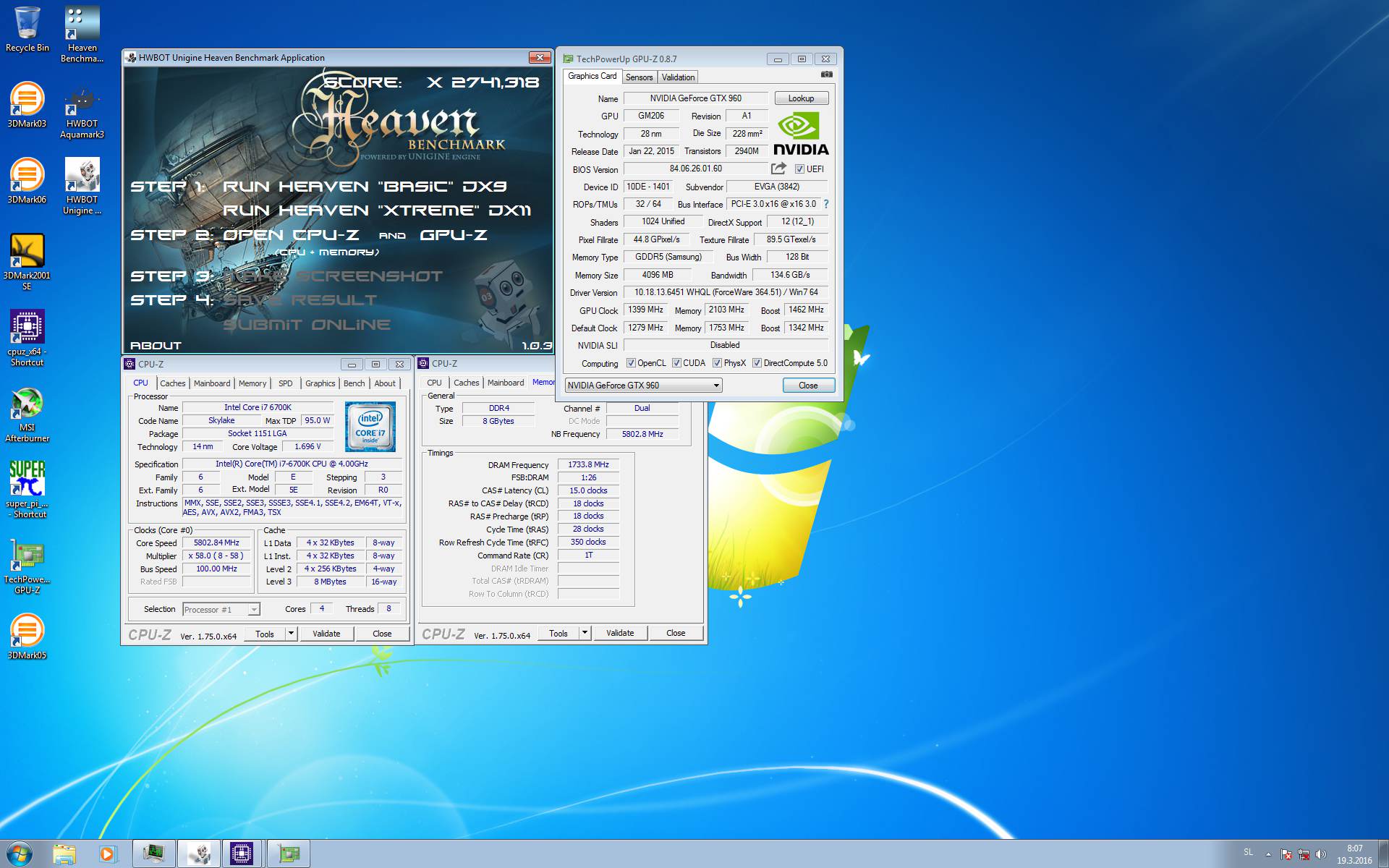Viewport: 1389px width, 868px height.
Task: Click Close button in right CPU-Z window
Action: 676,633
